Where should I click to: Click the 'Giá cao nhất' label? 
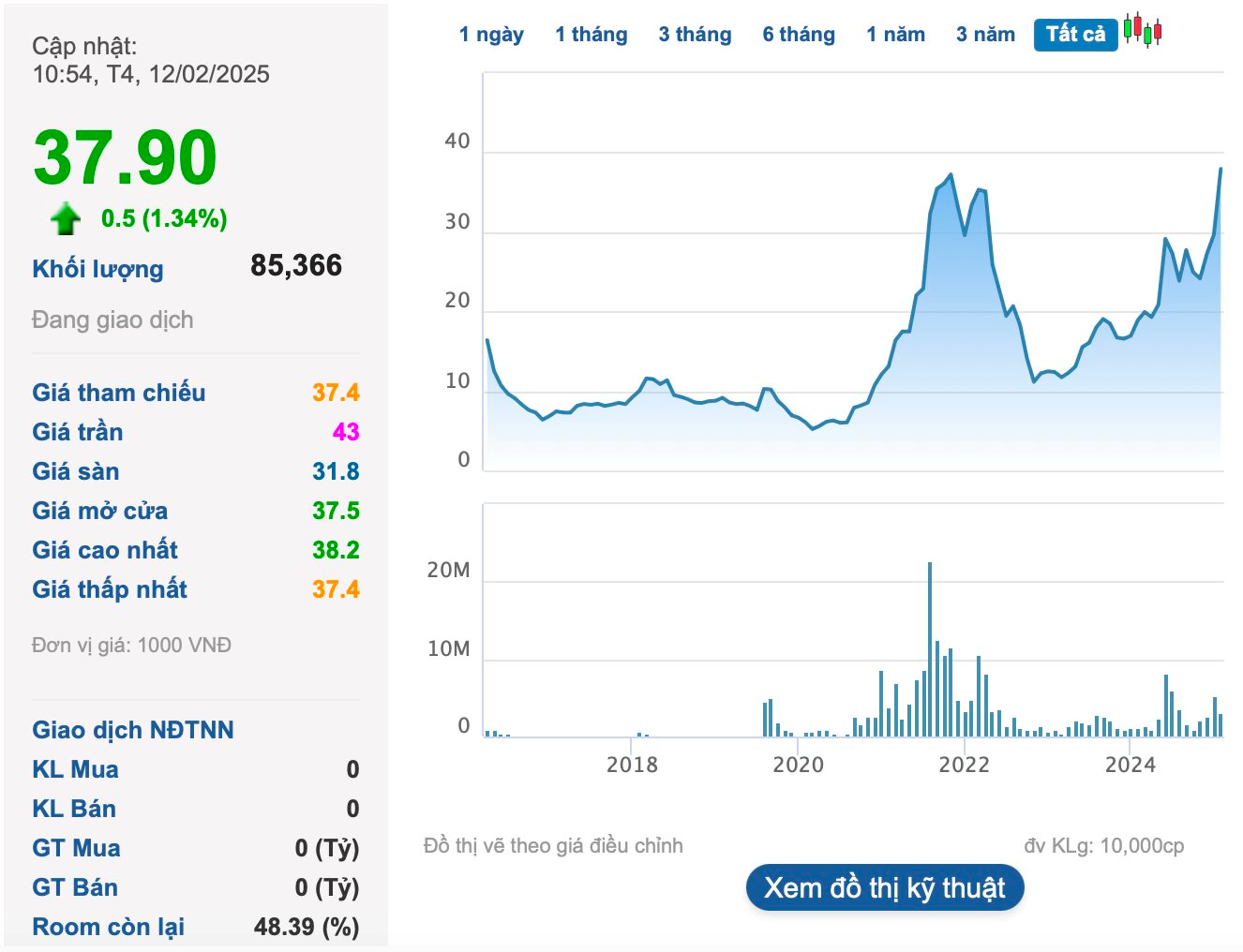(x=105, y=550)
